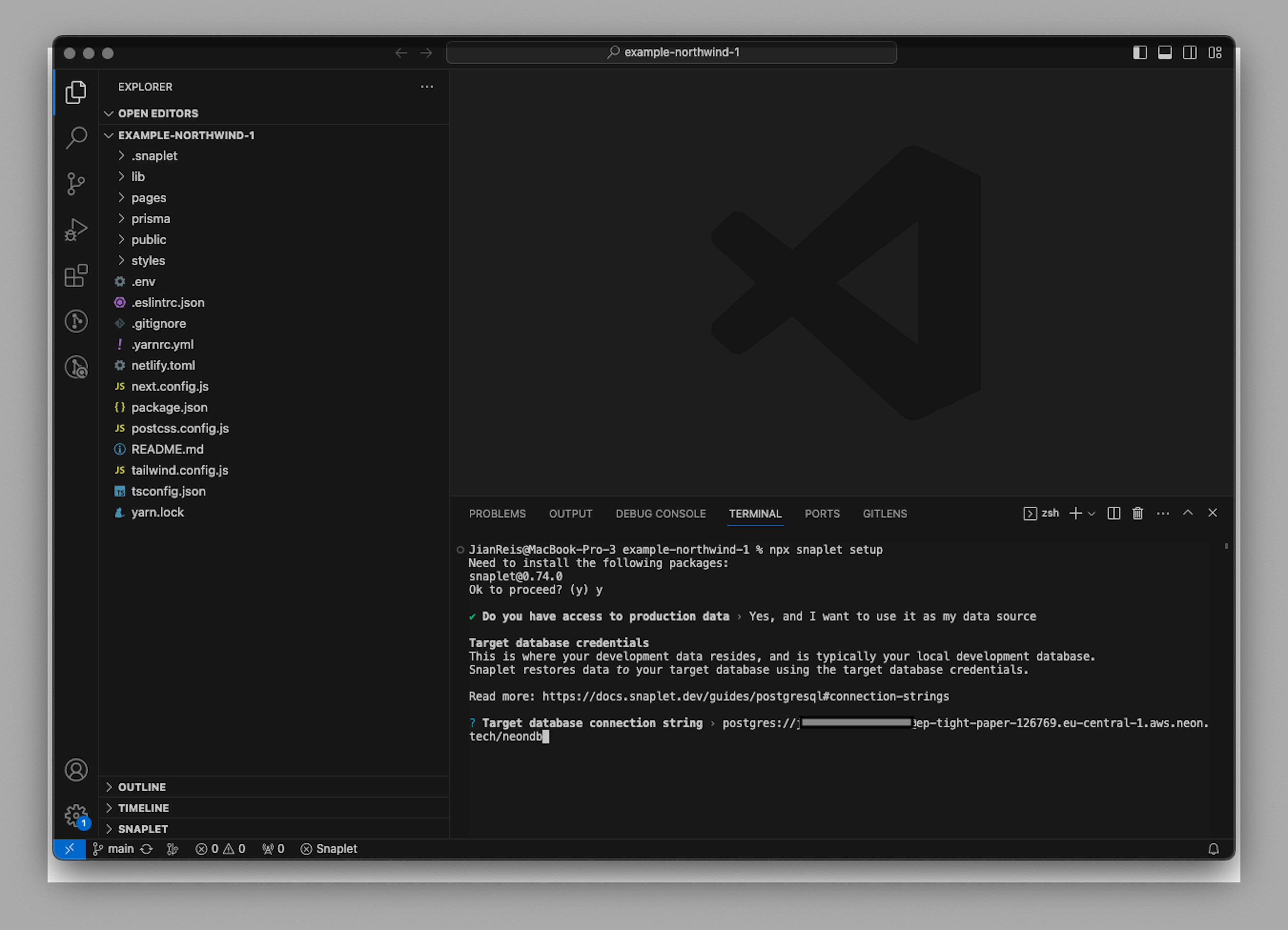Click the Snaplet status bar item
1288x930 pixels.
pos(329,849)
